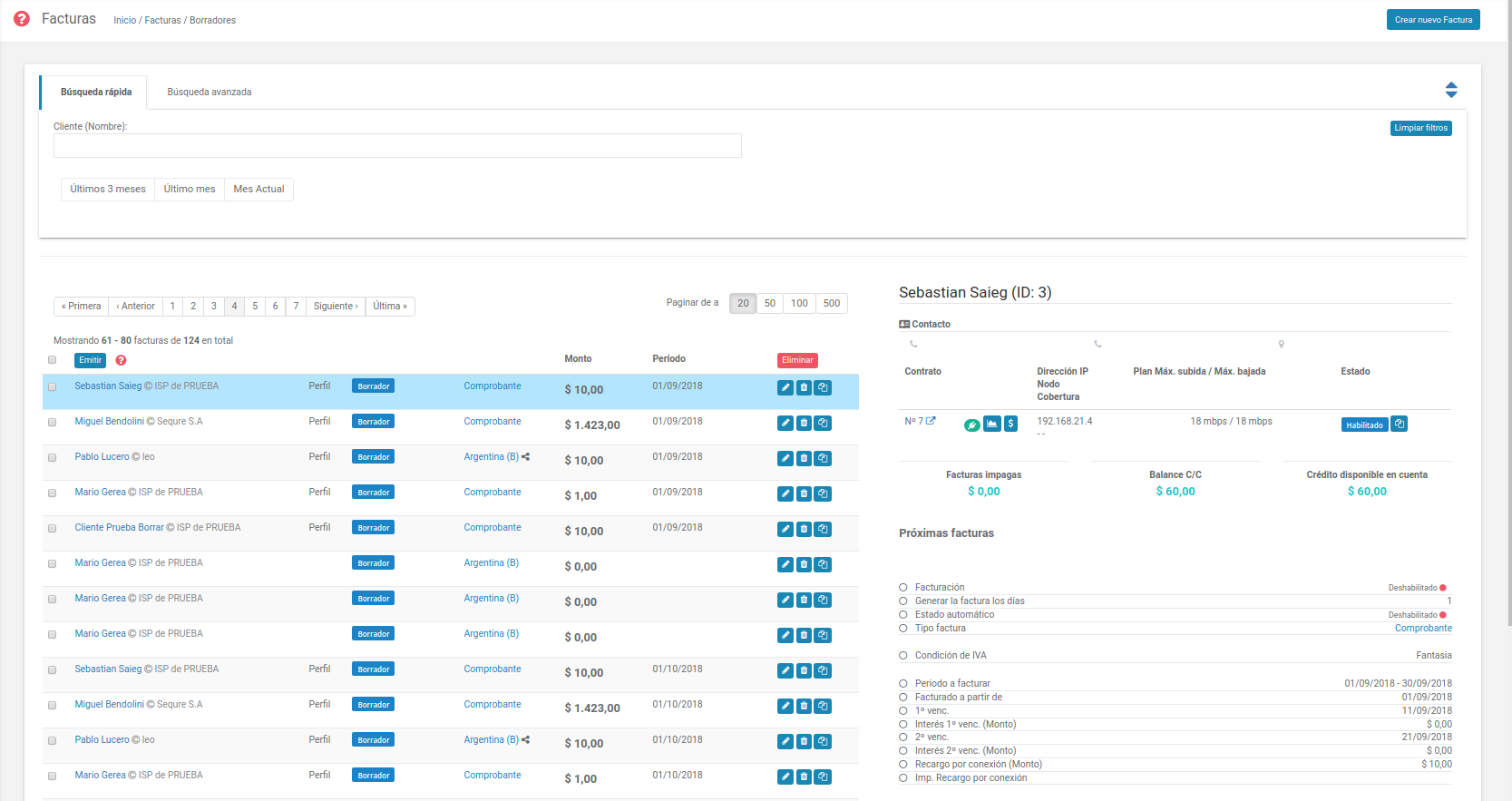Check the Sebastian Saieg 01/10/2018 row checkbox

52,669
